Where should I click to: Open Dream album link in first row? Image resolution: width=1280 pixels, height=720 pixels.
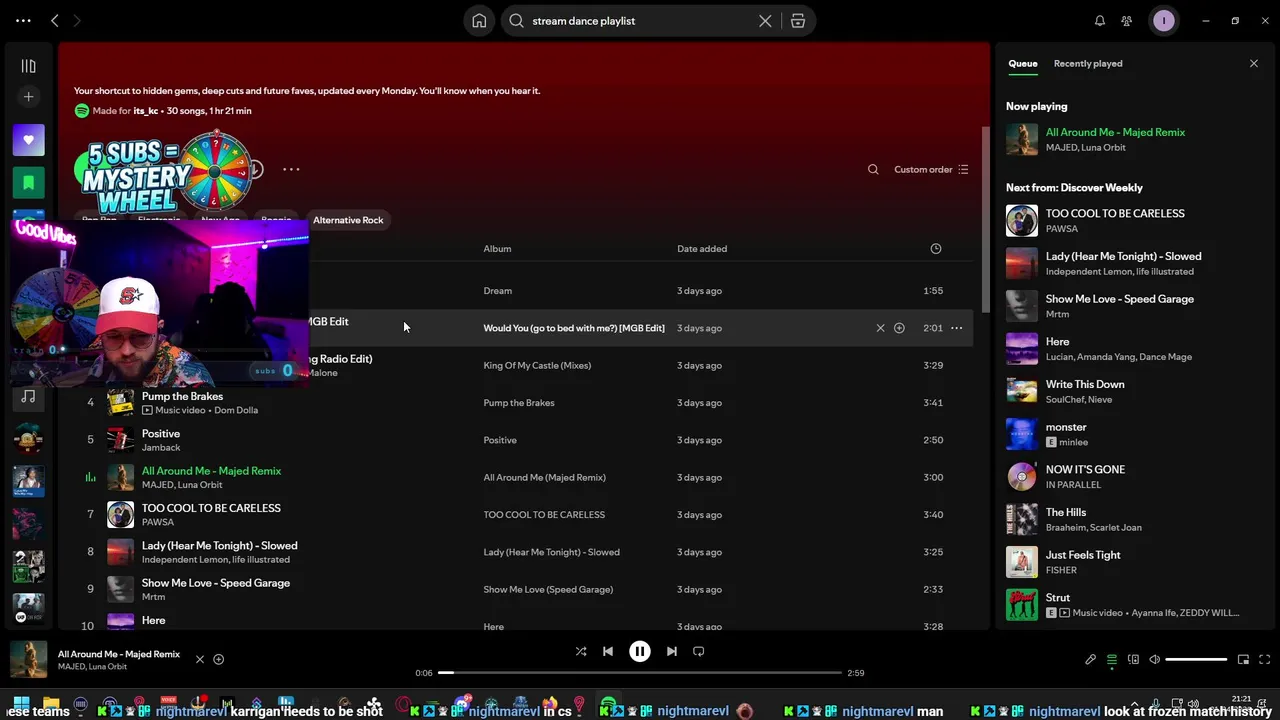[497, 291]
